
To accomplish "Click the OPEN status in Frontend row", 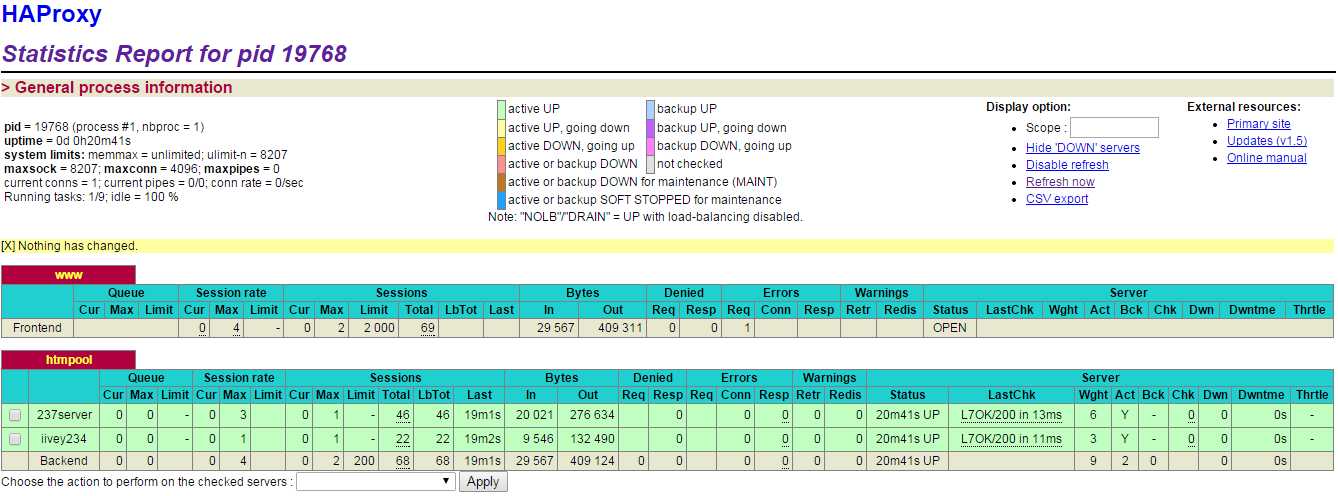I will pyautogui.click(x=950, y=328).
